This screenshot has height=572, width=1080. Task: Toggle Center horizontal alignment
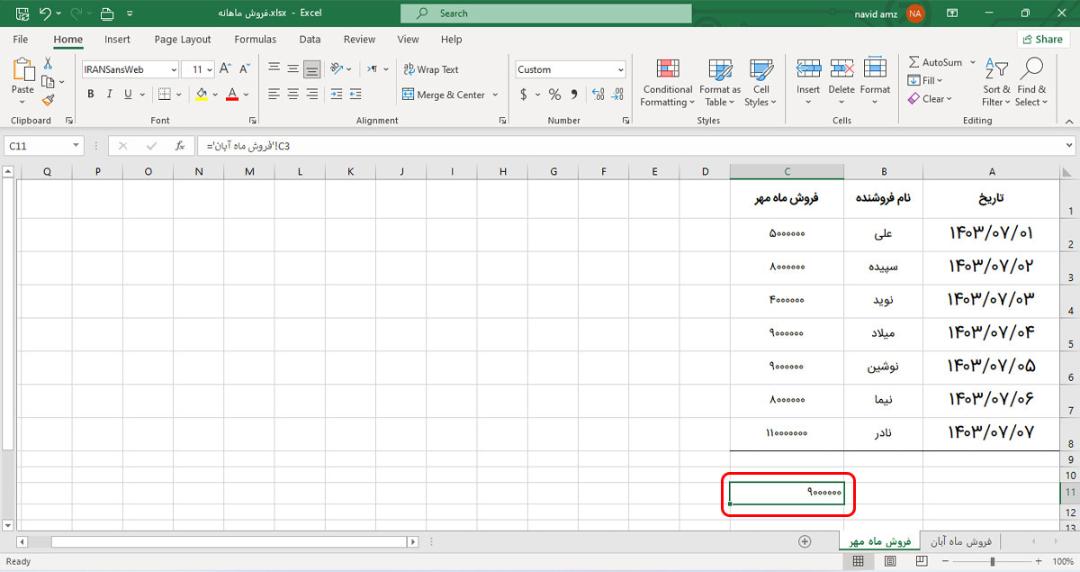(x=293, y=94)
